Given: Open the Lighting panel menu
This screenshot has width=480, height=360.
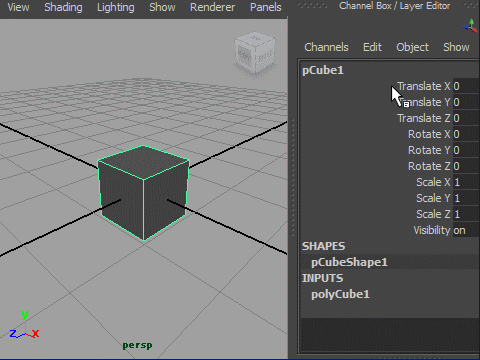Looking at the screenshot, I should point(116,7).
